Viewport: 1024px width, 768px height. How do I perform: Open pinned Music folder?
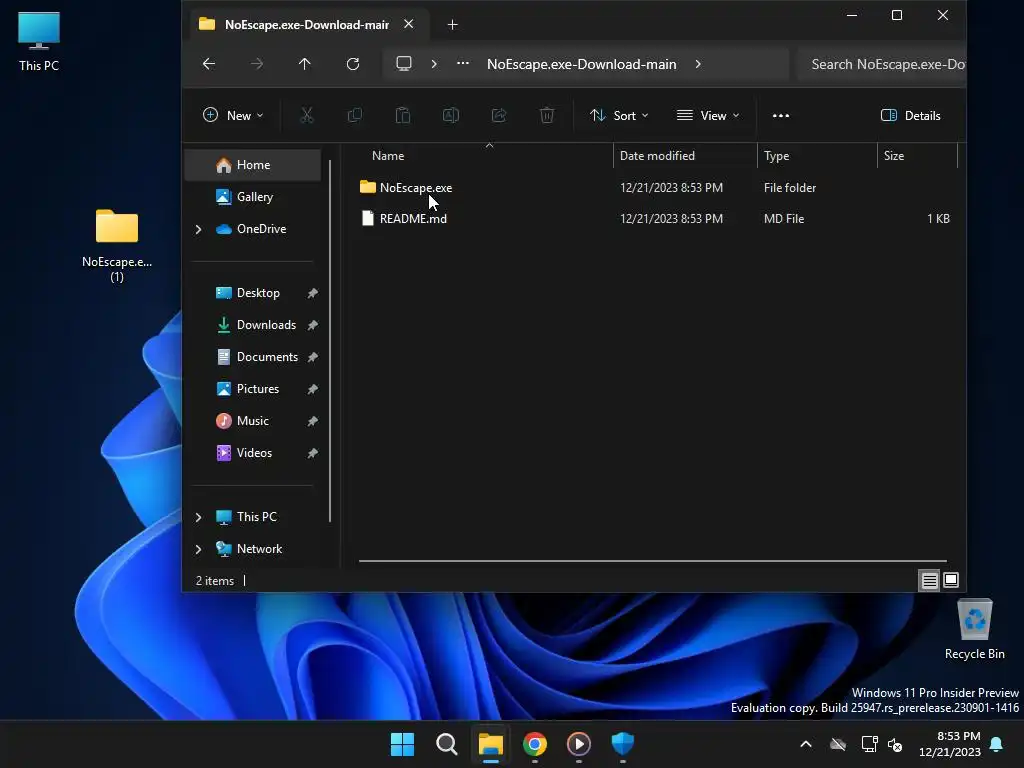[252, 421]
